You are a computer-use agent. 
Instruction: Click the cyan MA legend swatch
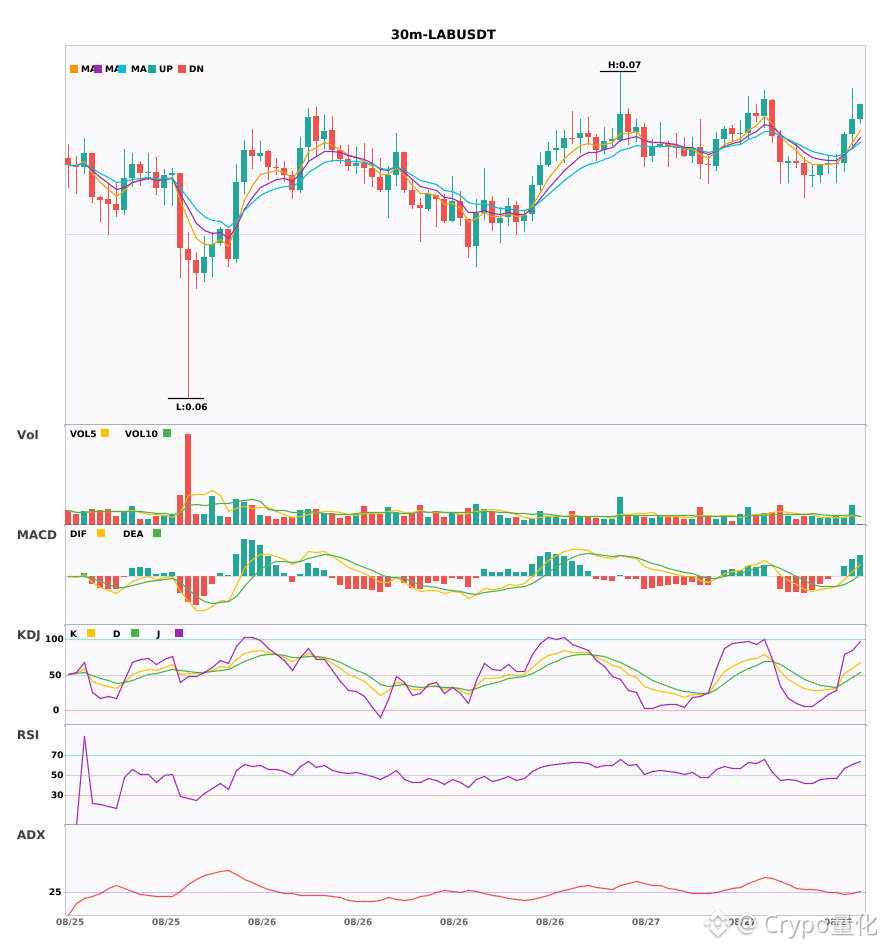(122, 69)
